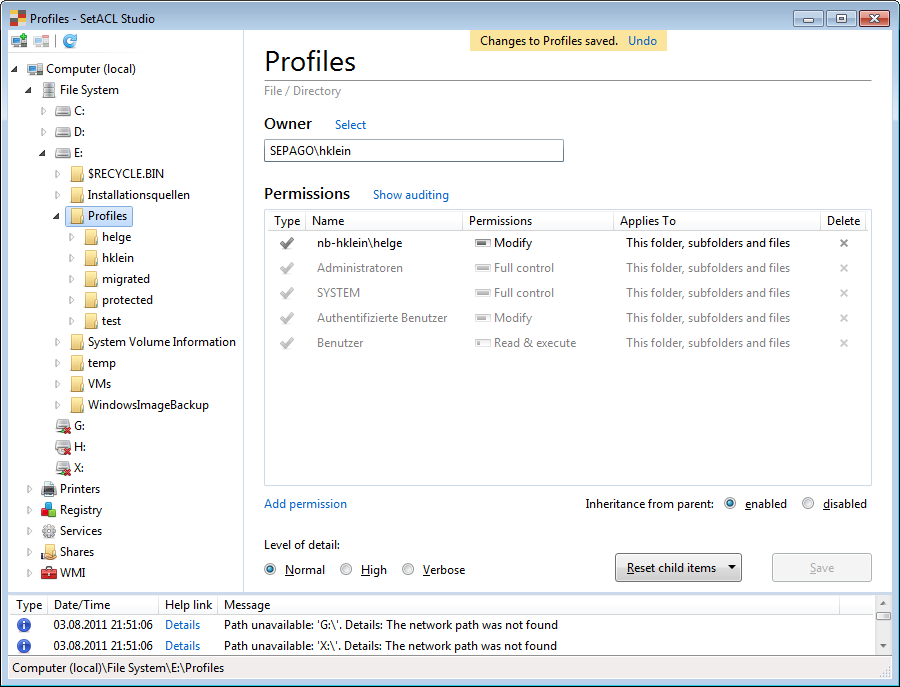Click the Printers icon in tree
Screen dimensions: 900x687
(x=49, y=489)
